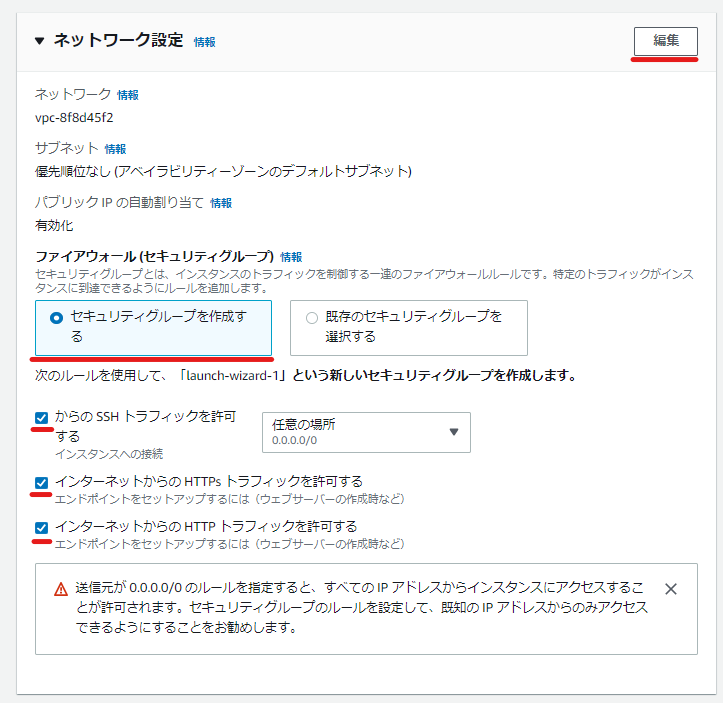Click the vpc-8f8d45f2 network value
The height and width of the screenshot is (703, 723).
coord(74,118)
